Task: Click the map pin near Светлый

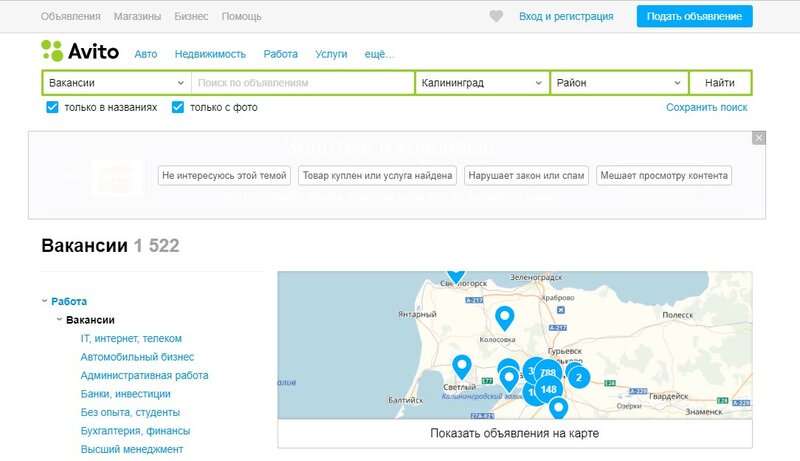Action: [462, 366]
